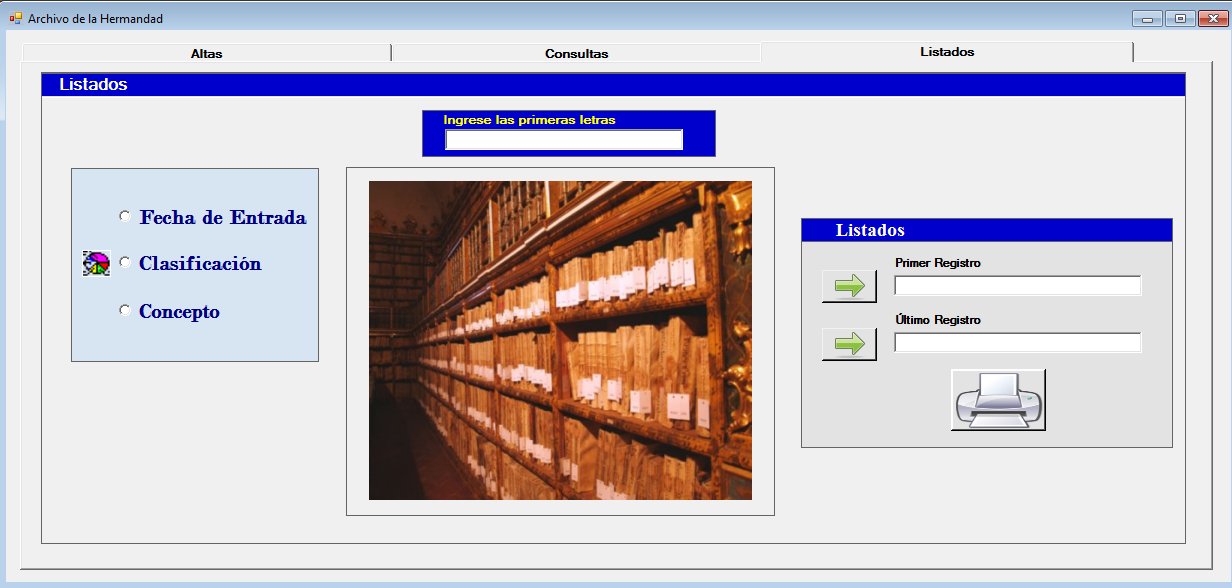Switch to the Altas tab

[206, 54]
